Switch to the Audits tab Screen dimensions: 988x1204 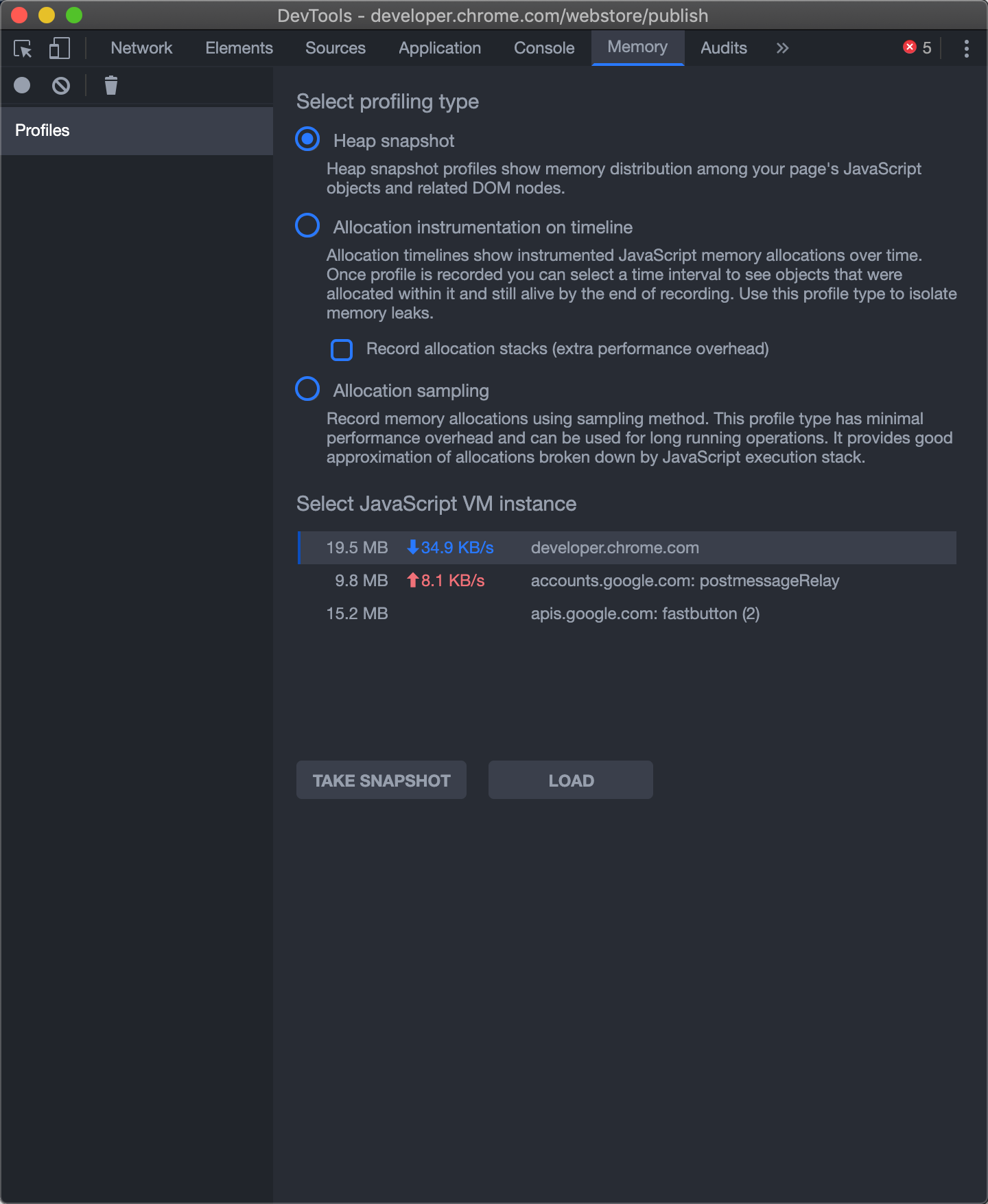723,48
